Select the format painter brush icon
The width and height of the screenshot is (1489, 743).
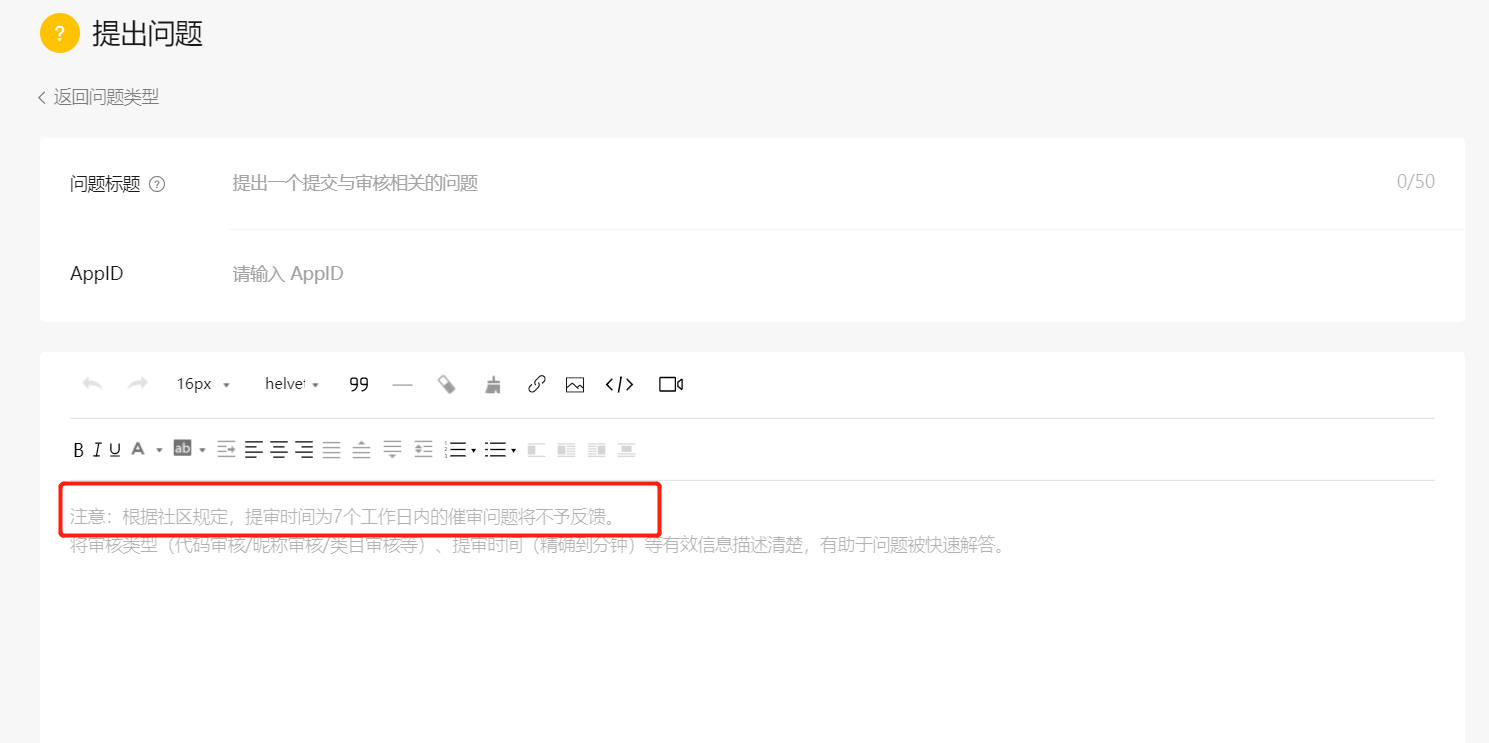(x=493, y=384)
